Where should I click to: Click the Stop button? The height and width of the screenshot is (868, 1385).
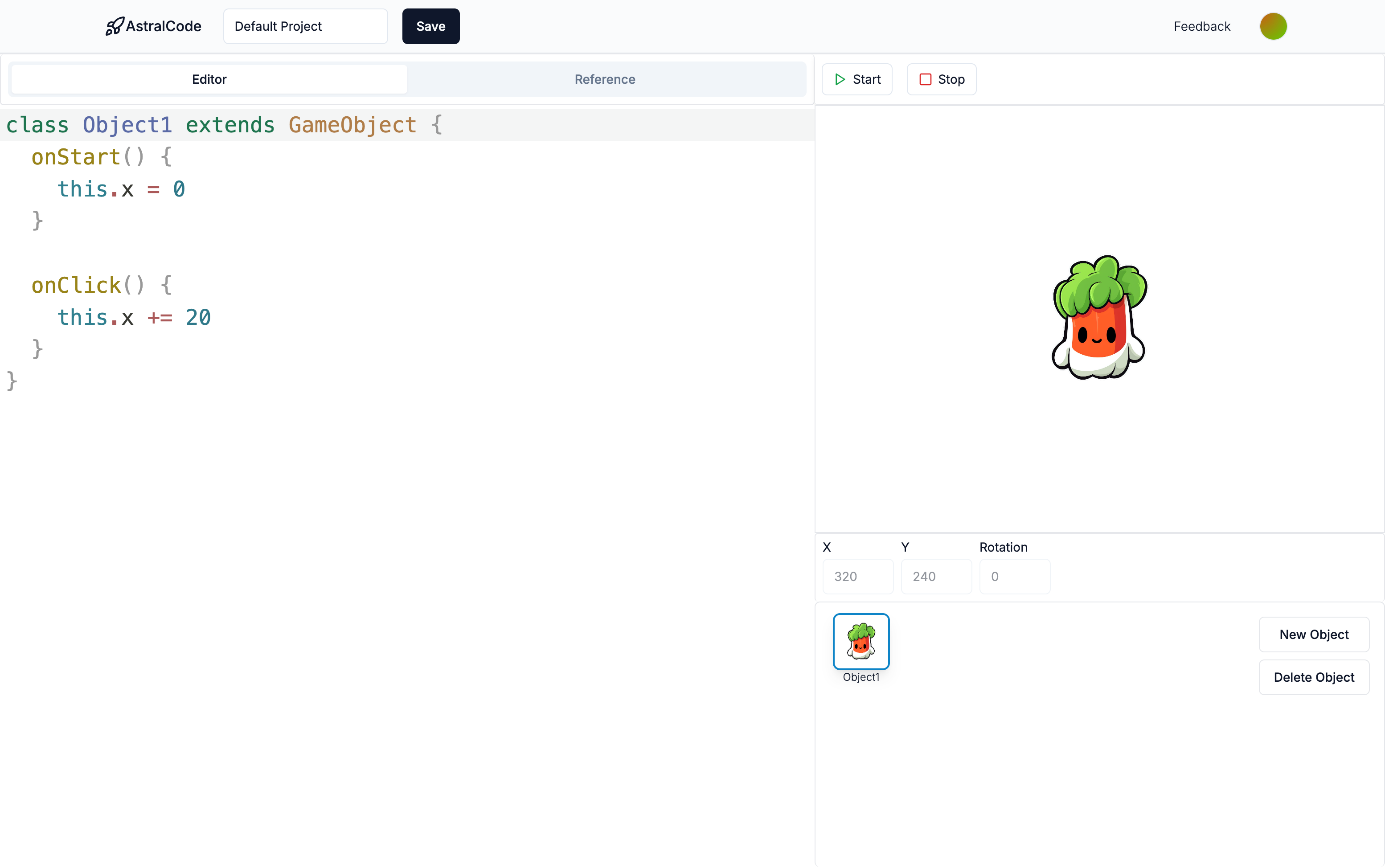click(941, 79)
